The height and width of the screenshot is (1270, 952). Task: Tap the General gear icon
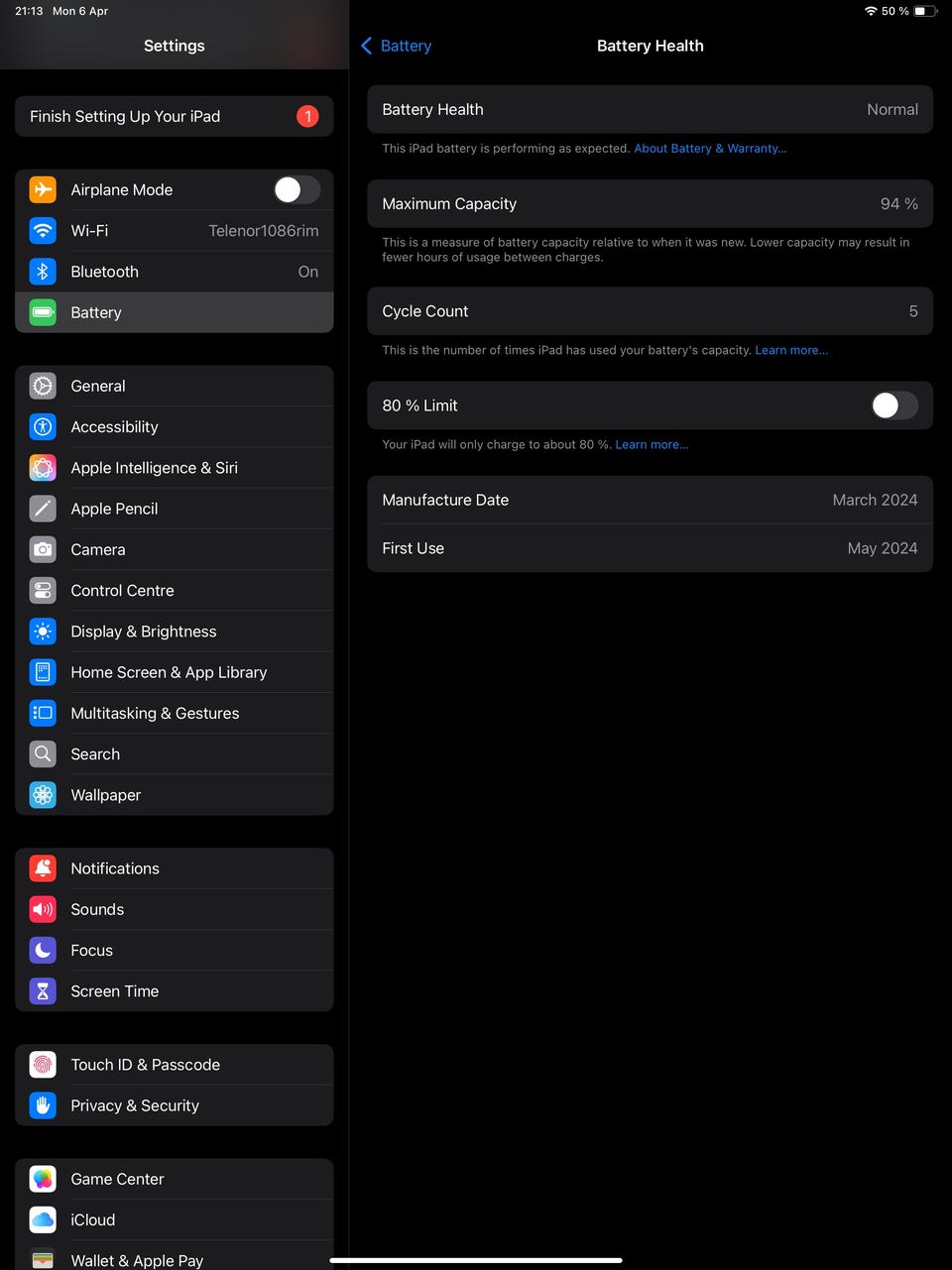click(43, 386)
